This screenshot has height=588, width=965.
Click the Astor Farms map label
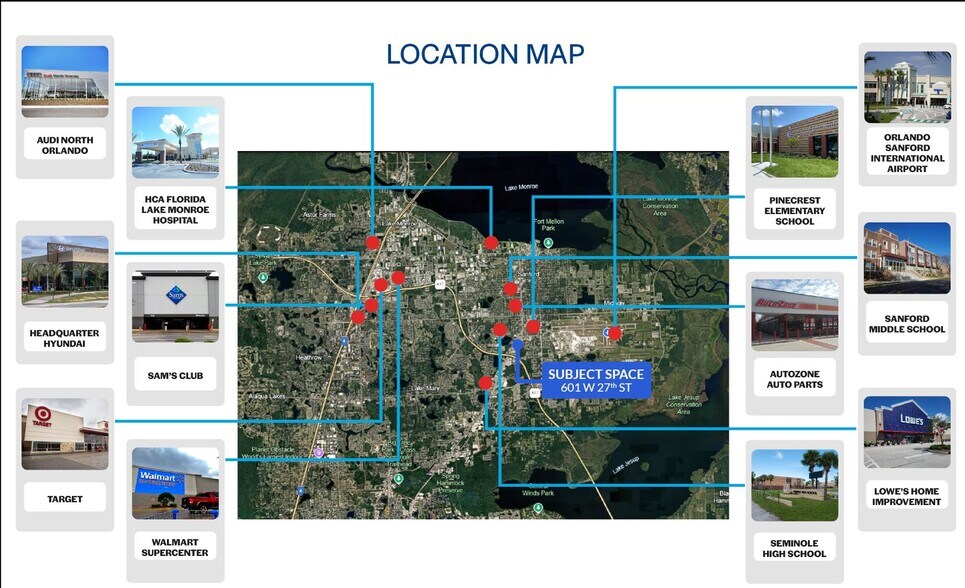click(320, 215)
